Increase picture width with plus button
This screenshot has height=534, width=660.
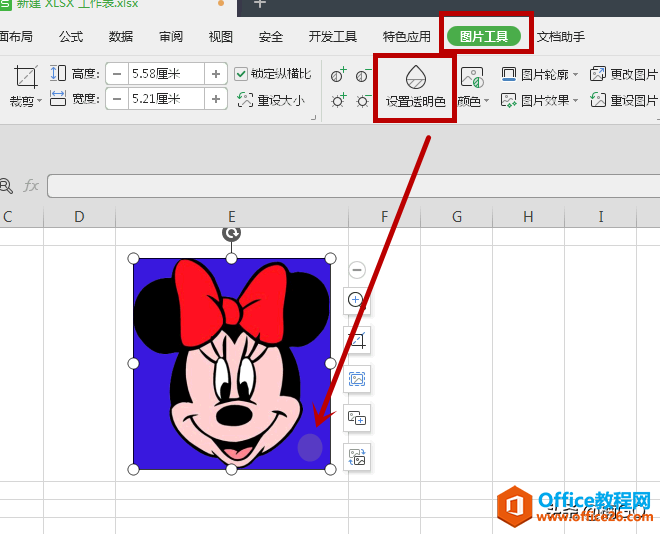[216, 99]
